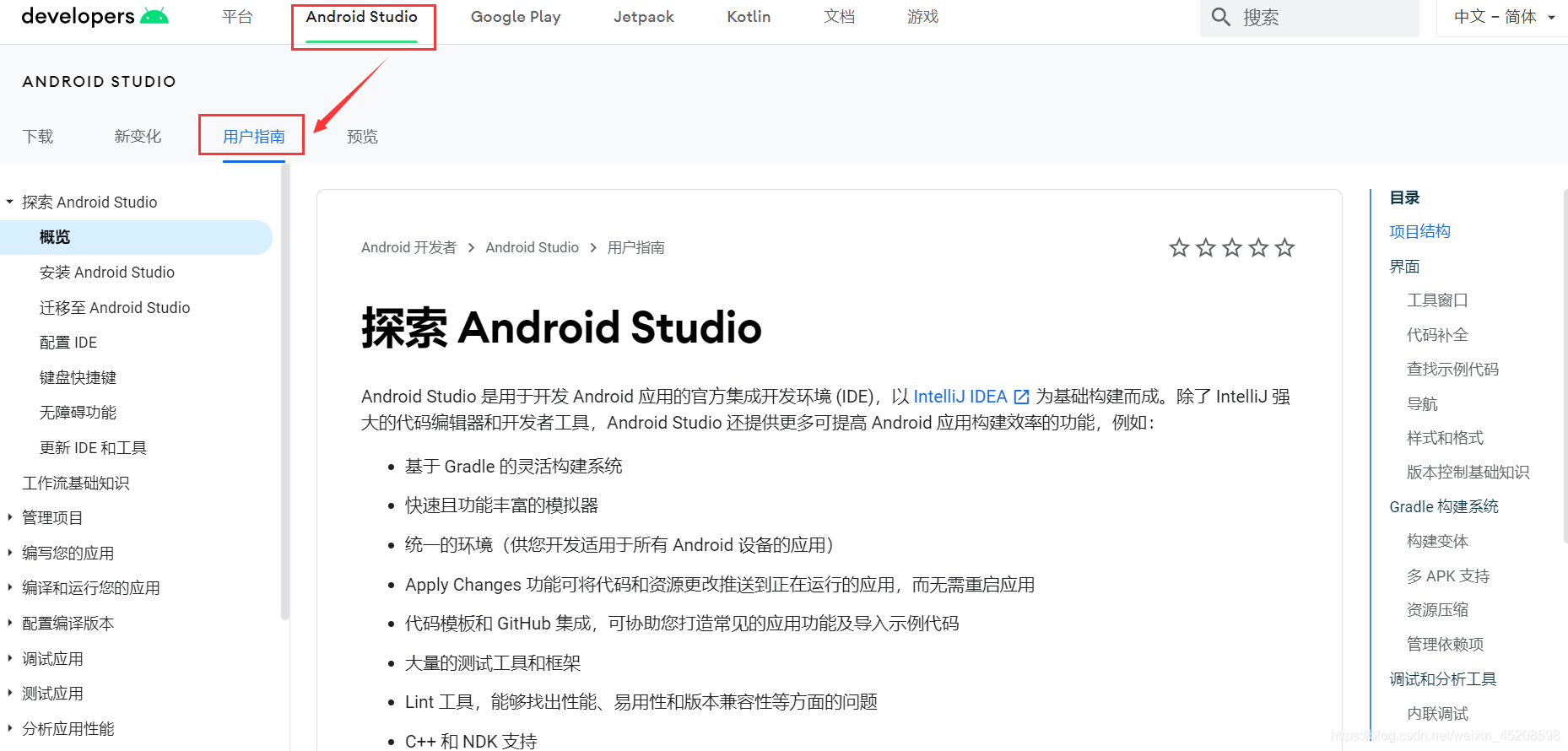Open 配置 IDE sidebar item

click(x=68, y=343)
